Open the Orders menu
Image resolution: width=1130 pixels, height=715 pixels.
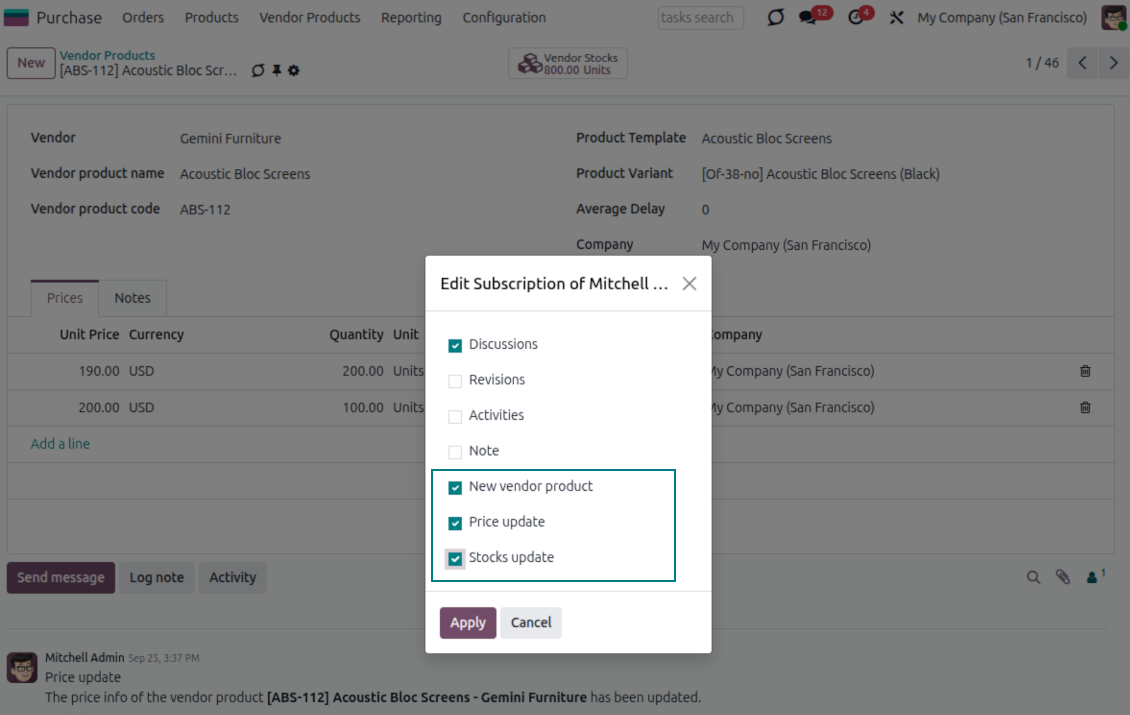coord(143,17)
